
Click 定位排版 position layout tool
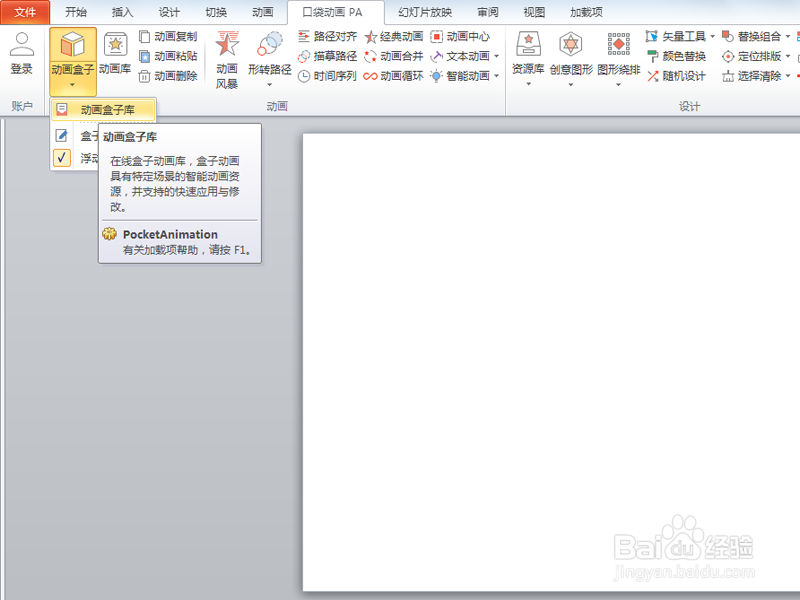click(x=751, y=56)
